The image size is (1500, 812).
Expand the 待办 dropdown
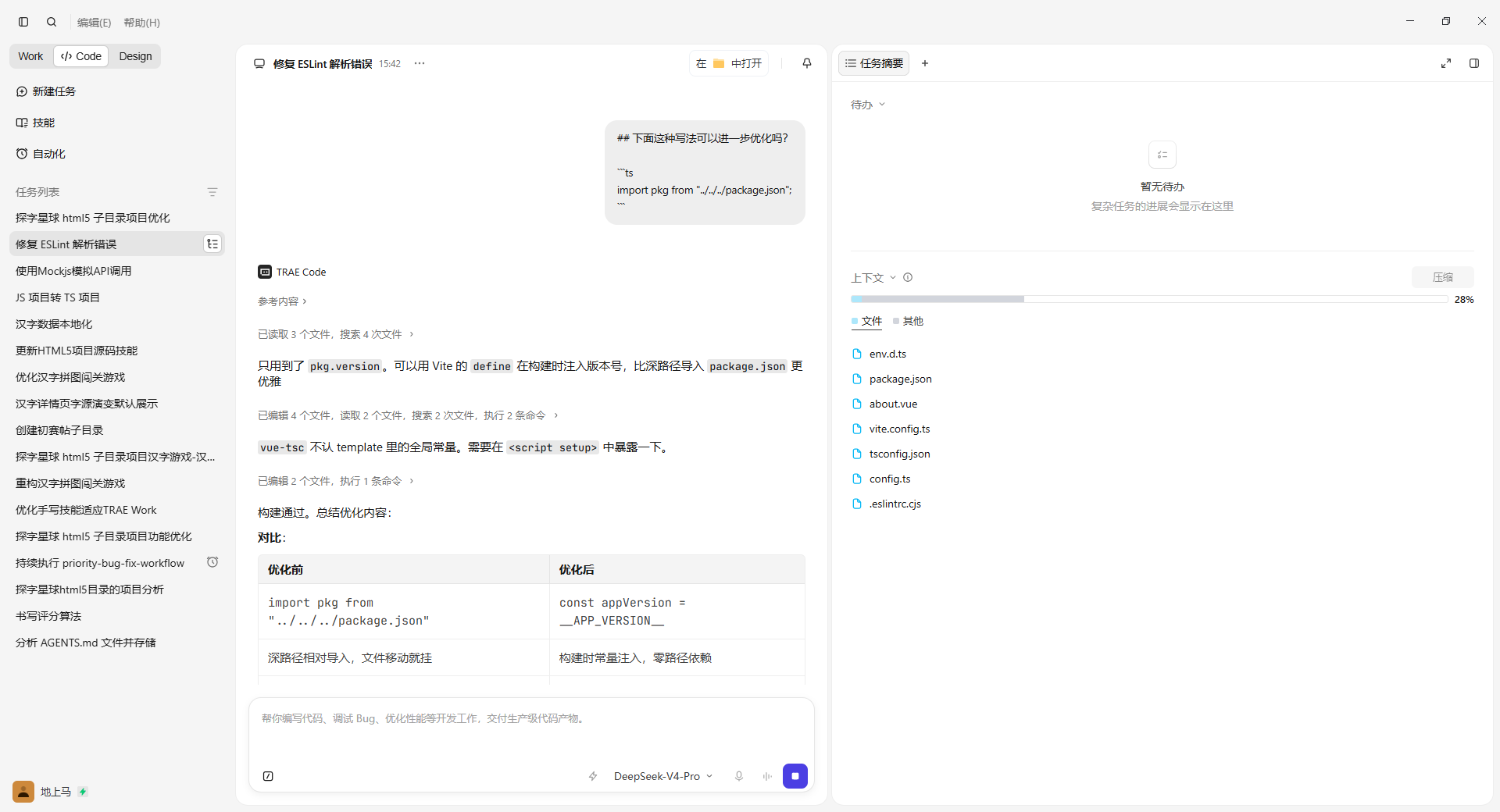click(868, 105)
